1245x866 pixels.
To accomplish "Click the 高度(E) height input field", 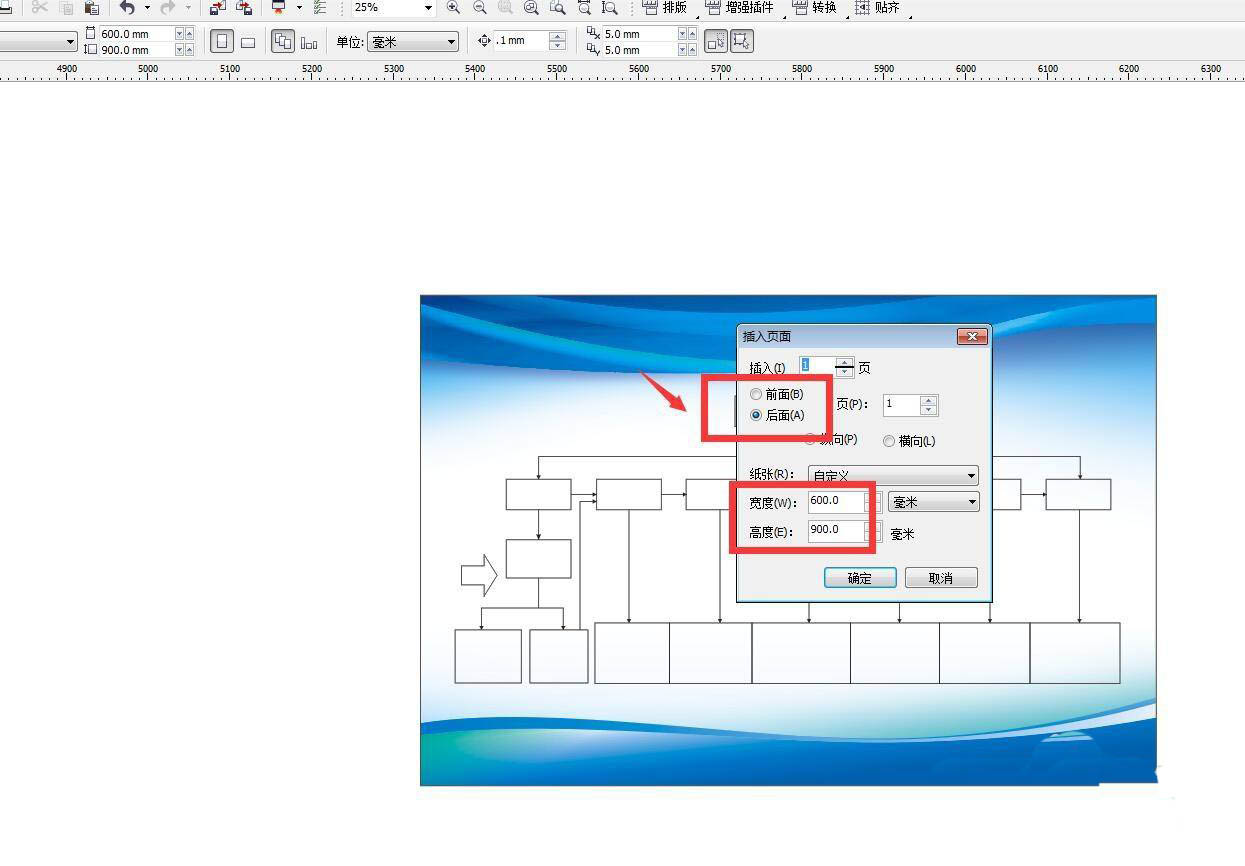I will [835, 530].
